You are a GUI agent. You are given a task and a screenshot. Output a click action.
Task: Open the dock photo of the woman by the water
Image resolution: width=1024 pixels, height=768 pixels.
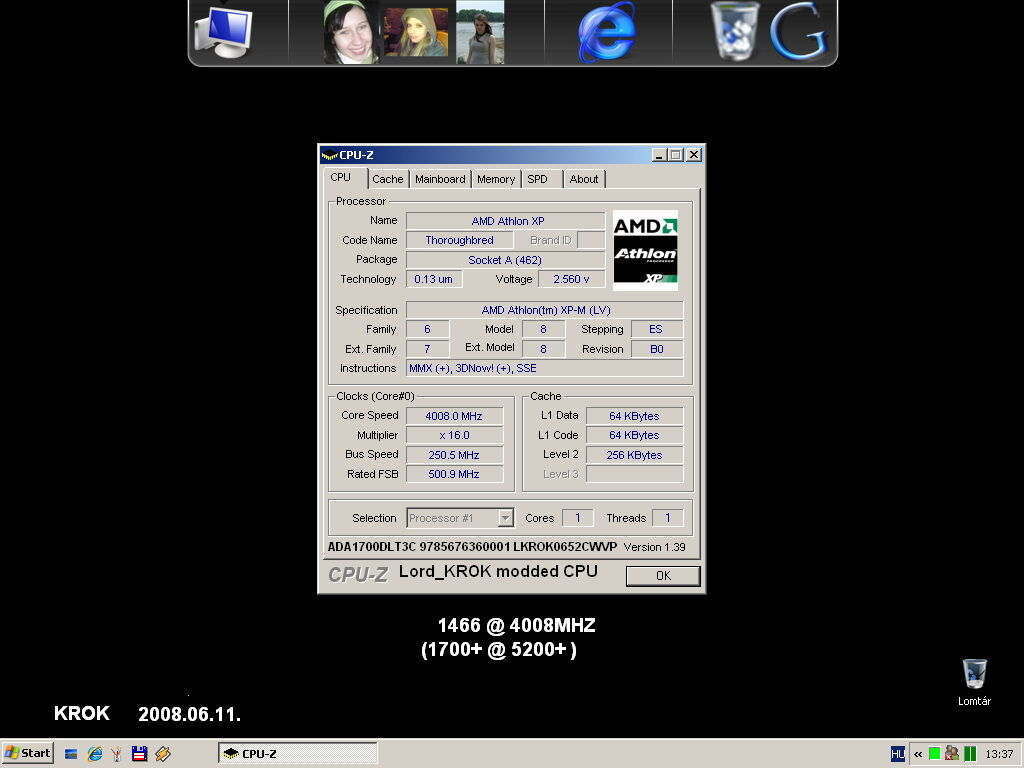point(480,32)
